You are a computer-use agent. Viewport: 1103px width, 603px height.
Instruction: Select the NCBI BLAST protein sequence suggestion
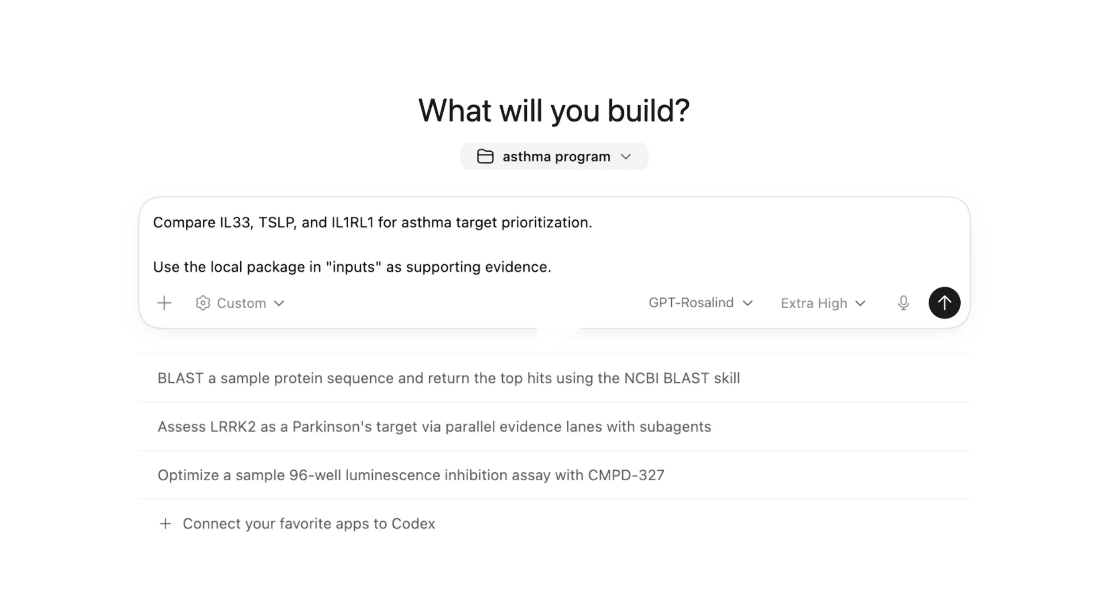tap(448, 378)
